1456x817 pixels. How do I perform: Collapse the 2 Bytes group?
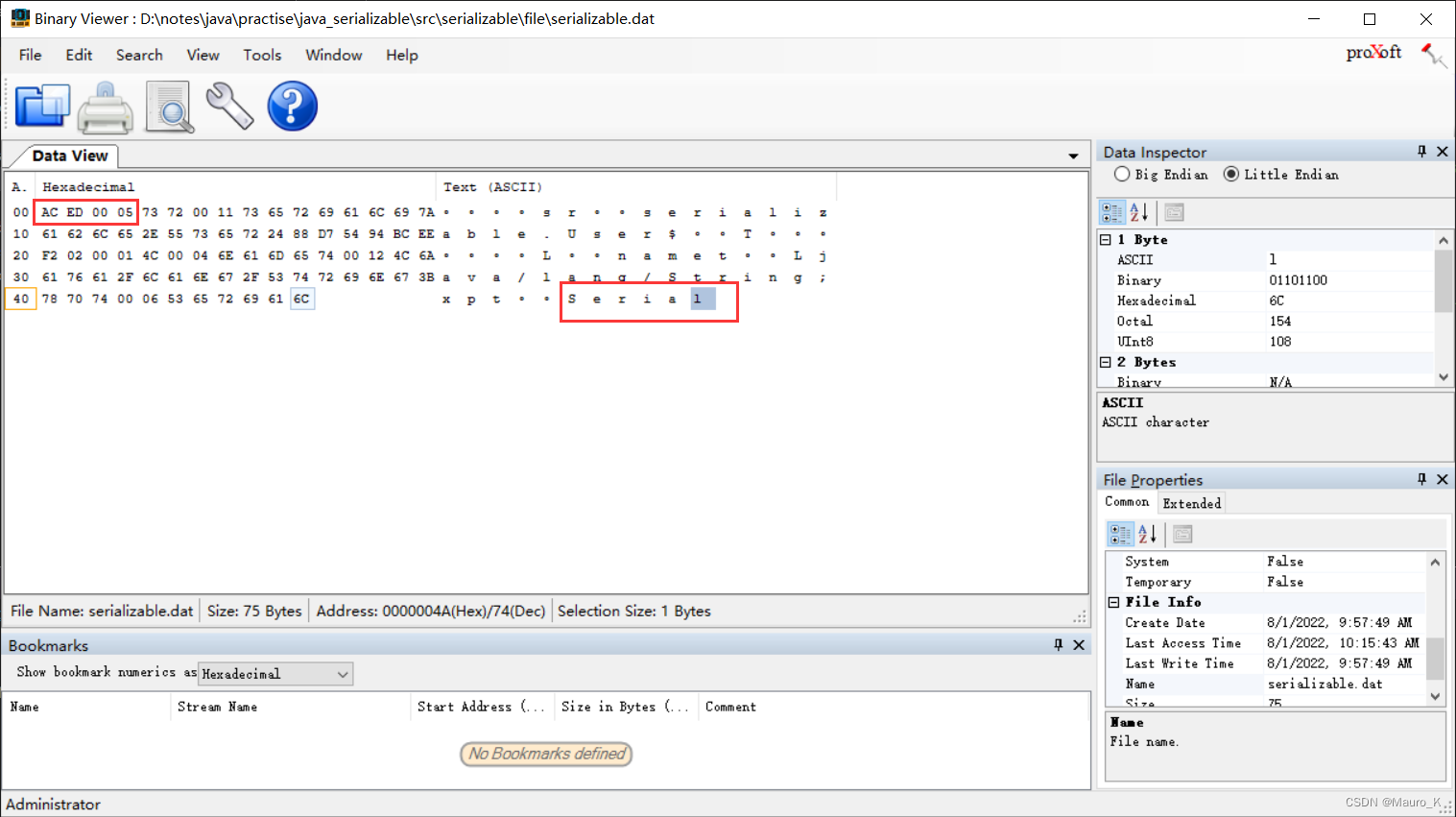(x=1106, y=362)
